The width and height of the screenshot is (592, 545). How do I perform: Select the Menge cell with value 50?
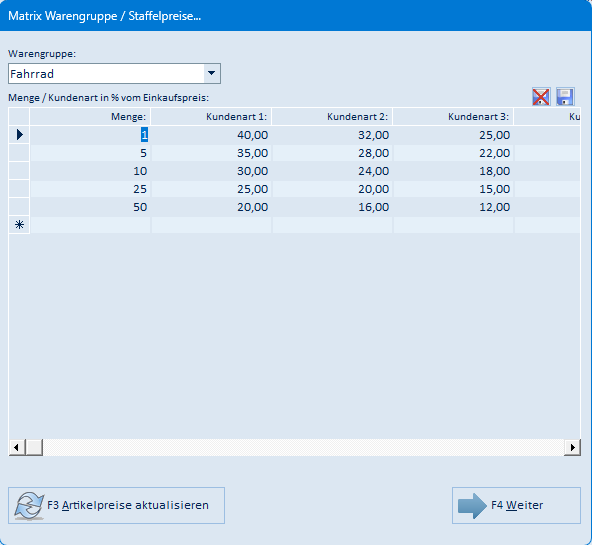pyautogui.click(x=90, y=207)
